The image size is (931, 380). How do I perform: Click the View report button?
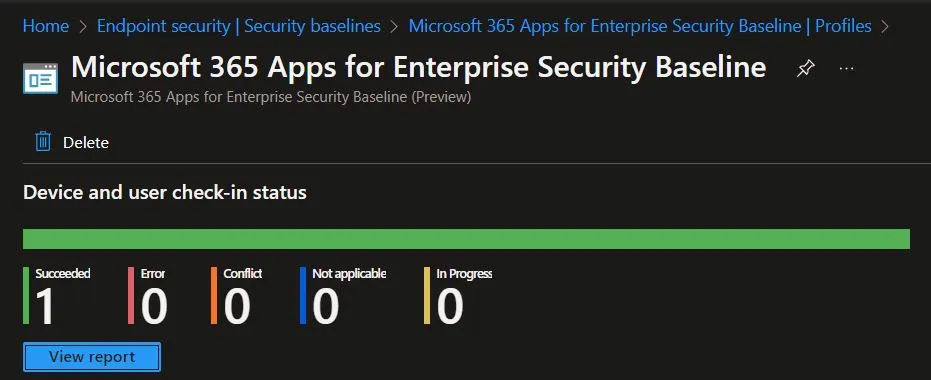92,357
